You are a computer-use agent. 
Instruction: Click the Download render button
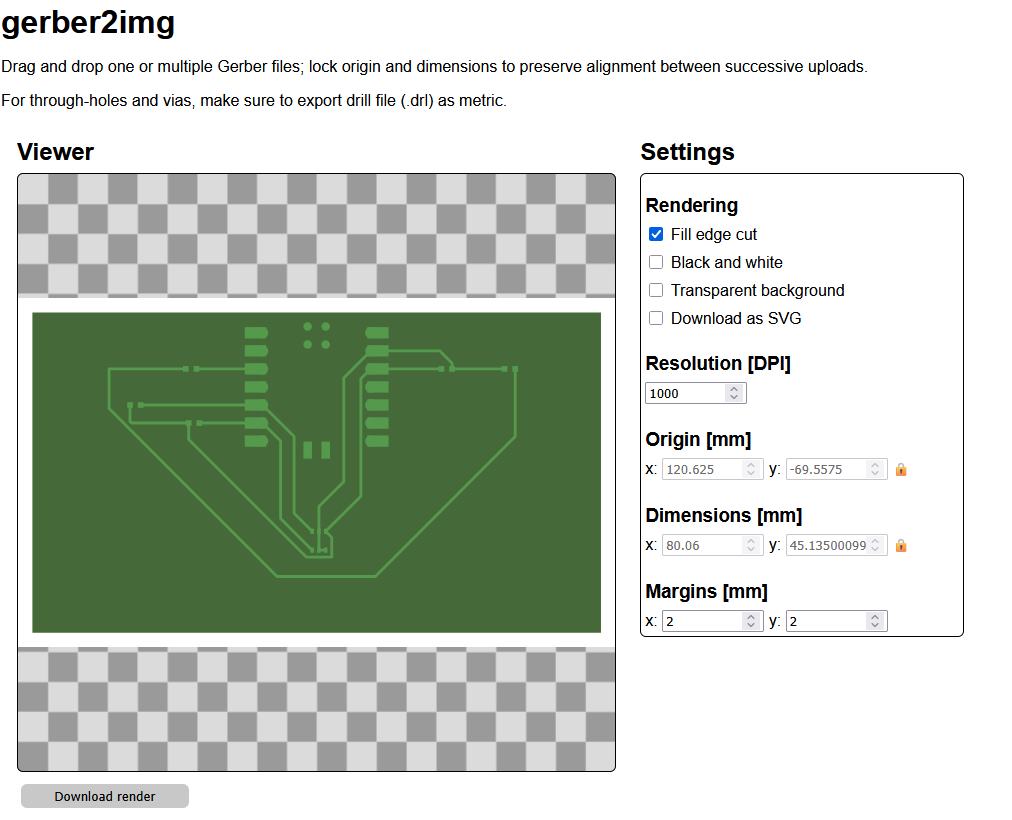[x=105, y=796]
